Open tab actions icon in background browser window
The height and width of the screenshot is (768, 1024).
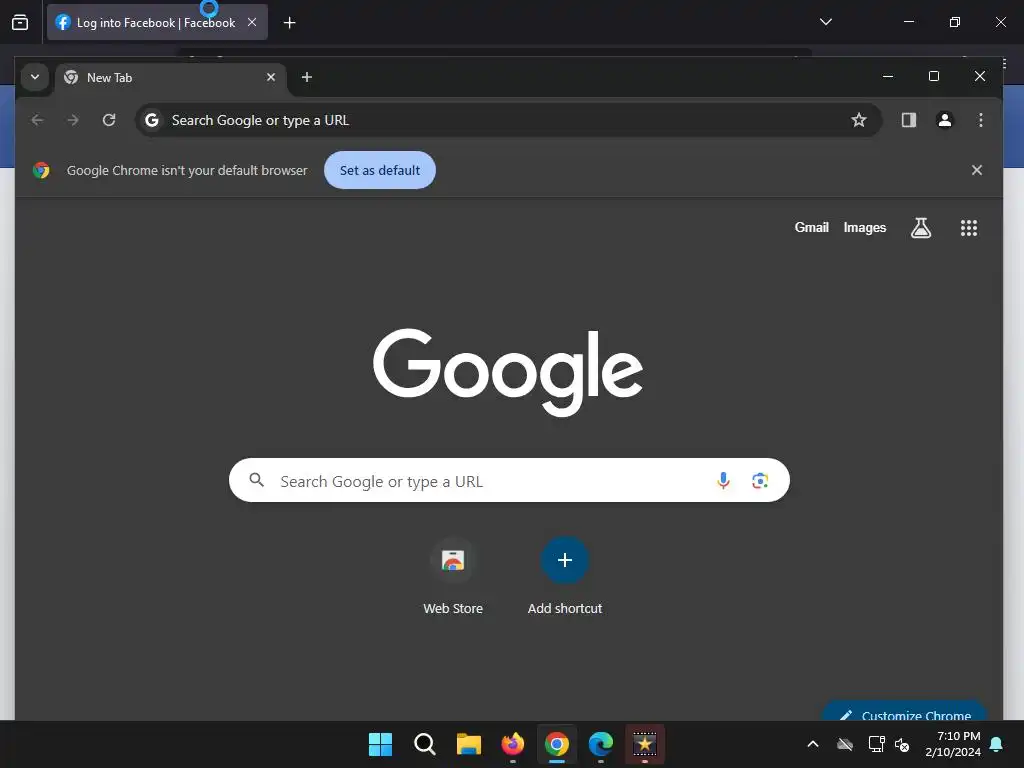pyautogui.click(x=20, y=22)
